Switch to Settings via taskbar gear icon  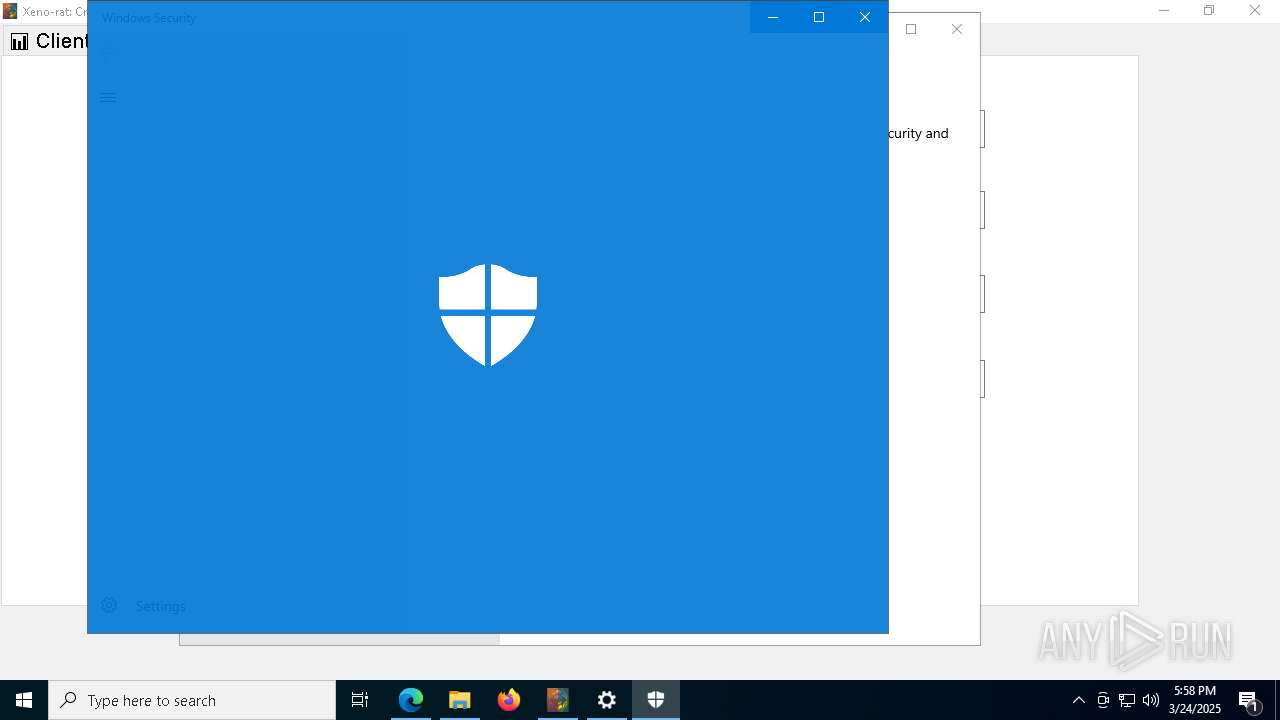click(x=607, y=700)
